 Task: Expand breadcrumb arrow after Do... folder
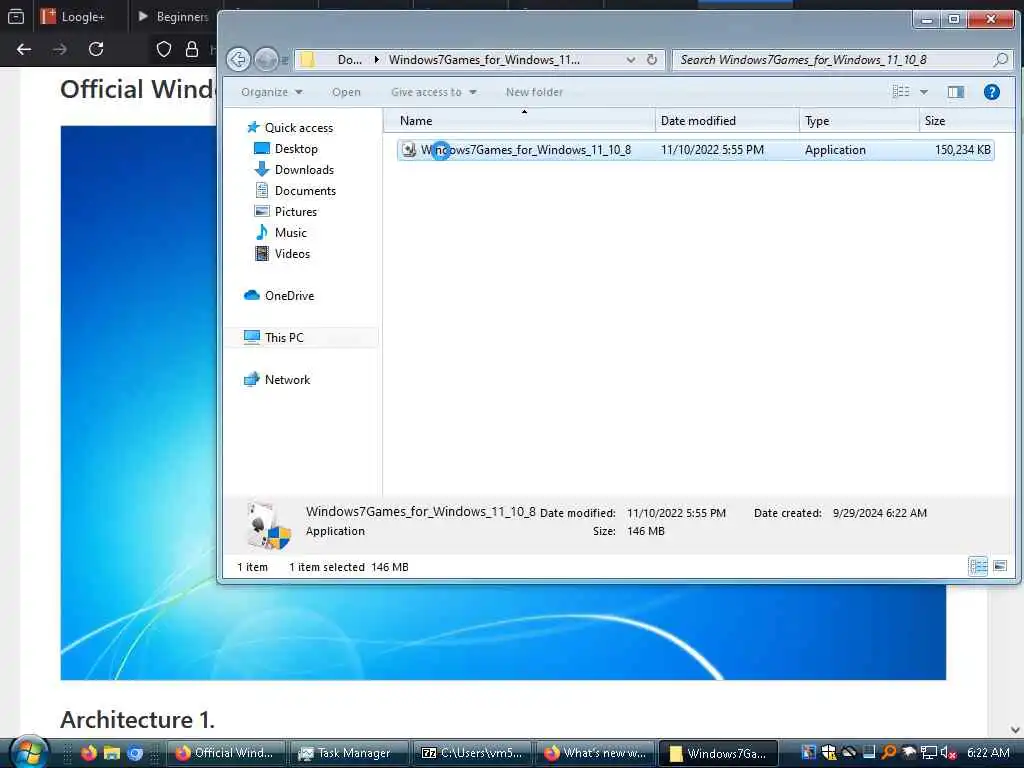pos(377,59)
